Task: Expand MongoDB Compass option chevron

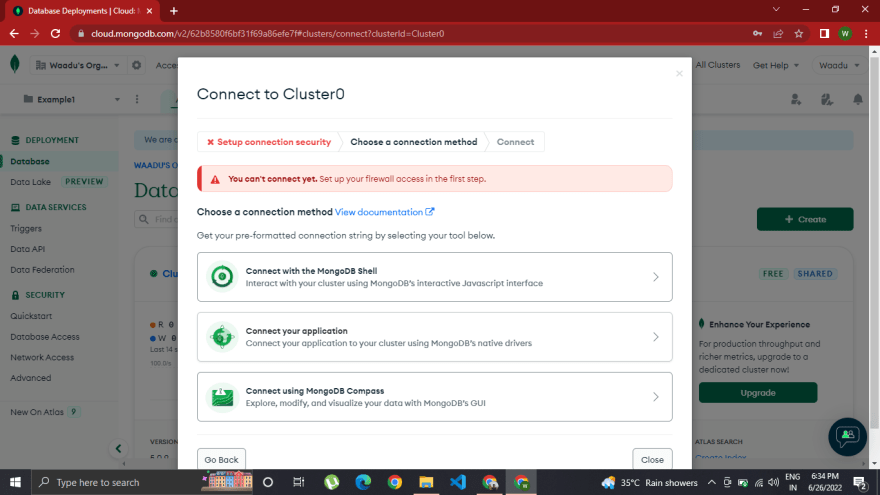Action: (656, 397)
